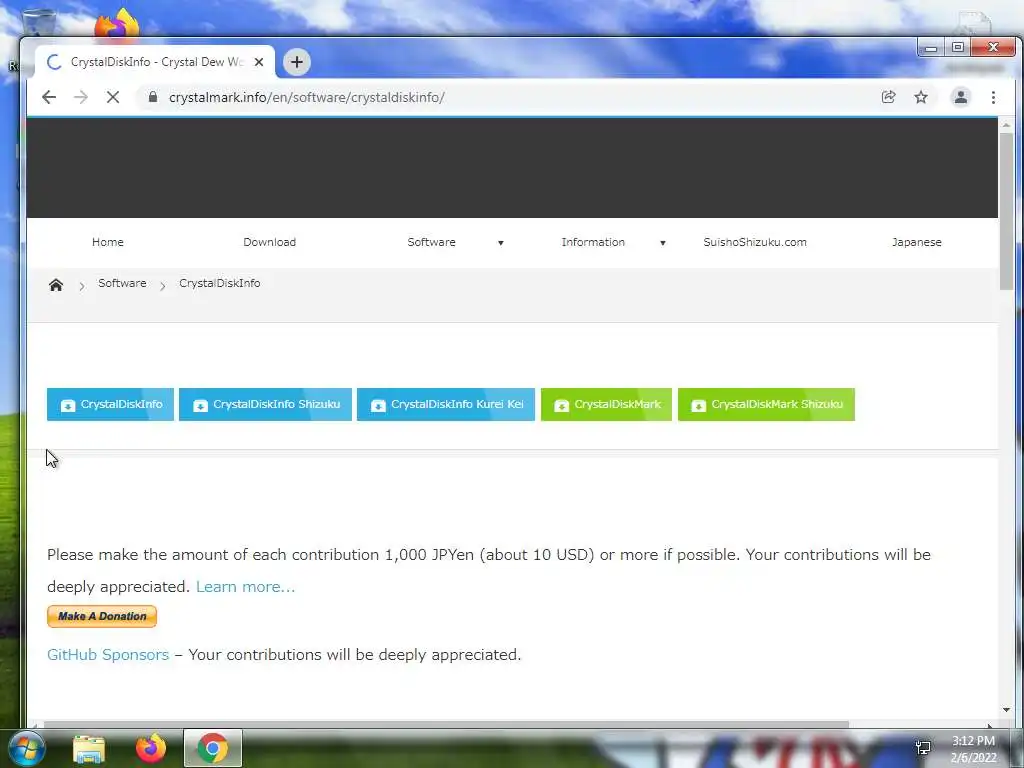Download CrystalDiskInfo Kurei Kei edition

click(446, 404)
